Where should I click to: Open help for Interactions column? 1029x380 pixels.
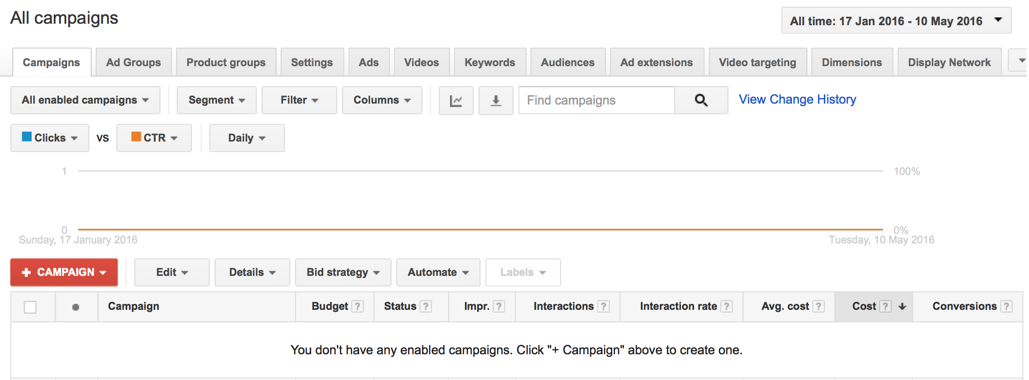603,306
